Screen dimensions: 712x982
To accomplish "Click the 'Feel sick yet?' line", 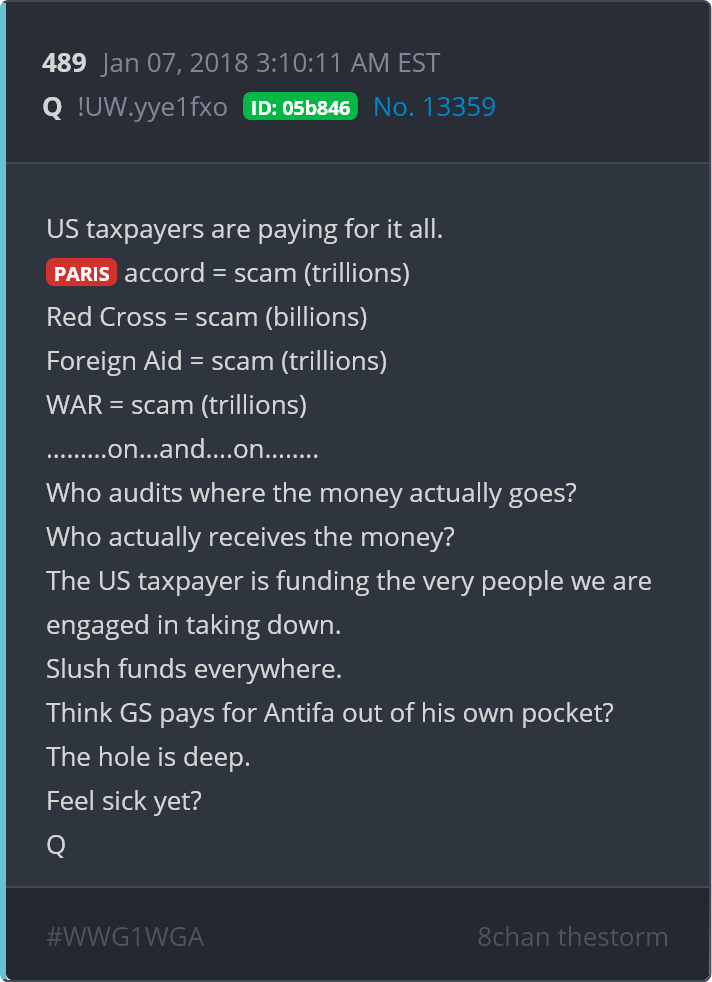I will click(x=124, y=801).
